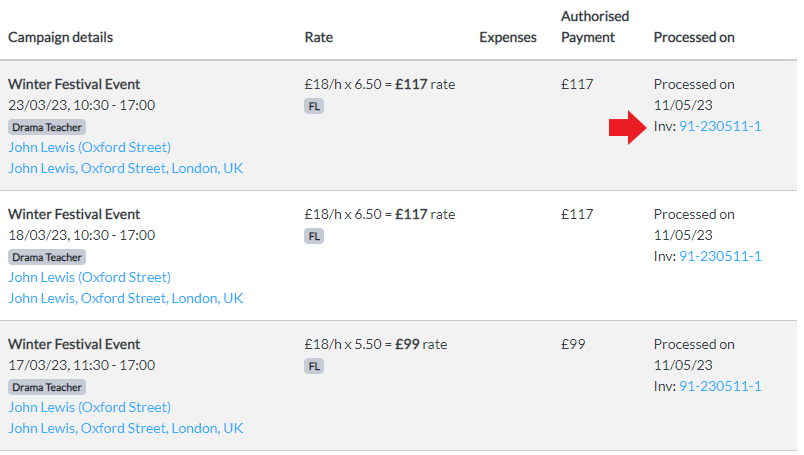Click the Authorised Payment column header
Viewport: 804px width, 455px height.
(x=595, y=27)
